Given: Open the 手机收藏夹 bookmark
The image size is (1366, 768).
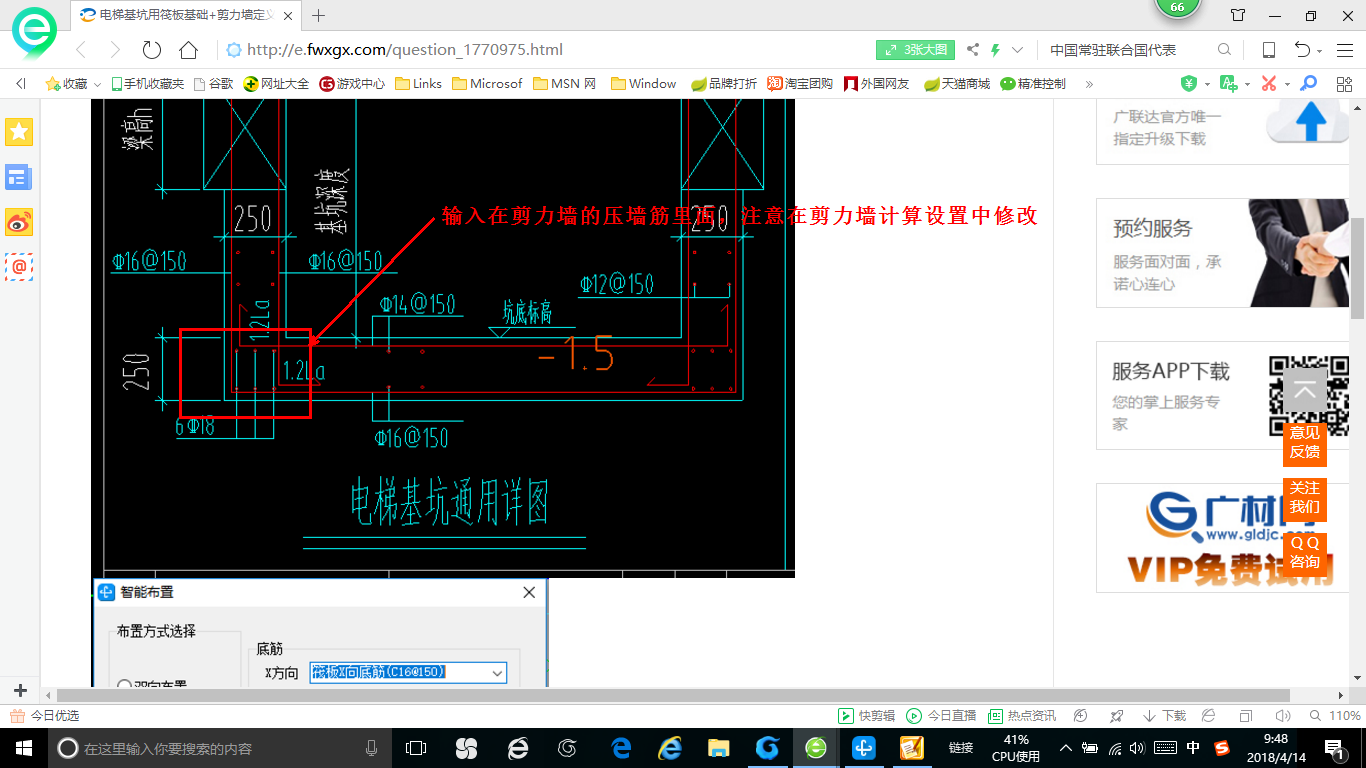Looking at the screenshot, I should 147,84.
